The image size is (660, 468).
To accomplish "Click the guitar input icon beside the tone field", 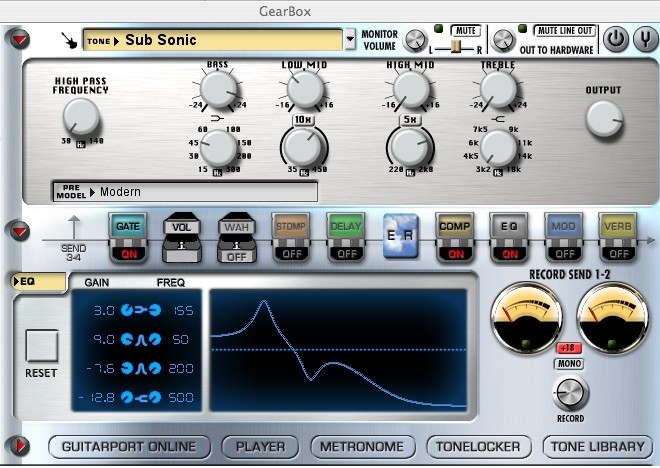I will coord(69,40).
